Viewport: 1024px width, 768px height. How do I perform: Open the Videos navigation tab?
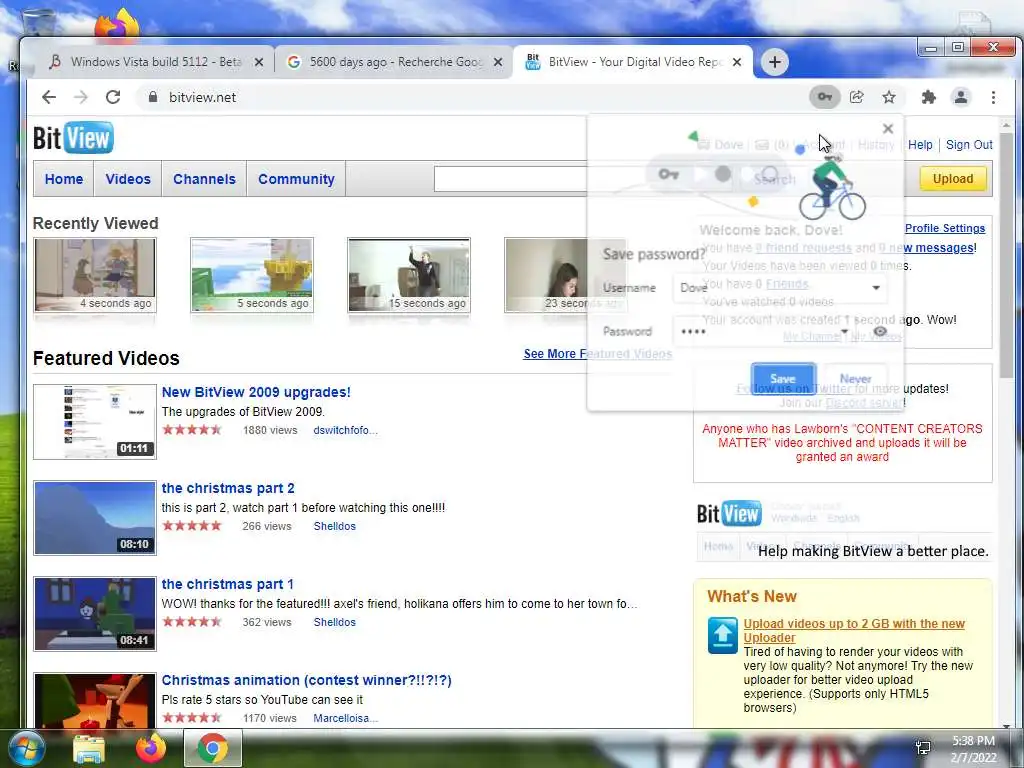pyautogui.click(x=128, y=179)
